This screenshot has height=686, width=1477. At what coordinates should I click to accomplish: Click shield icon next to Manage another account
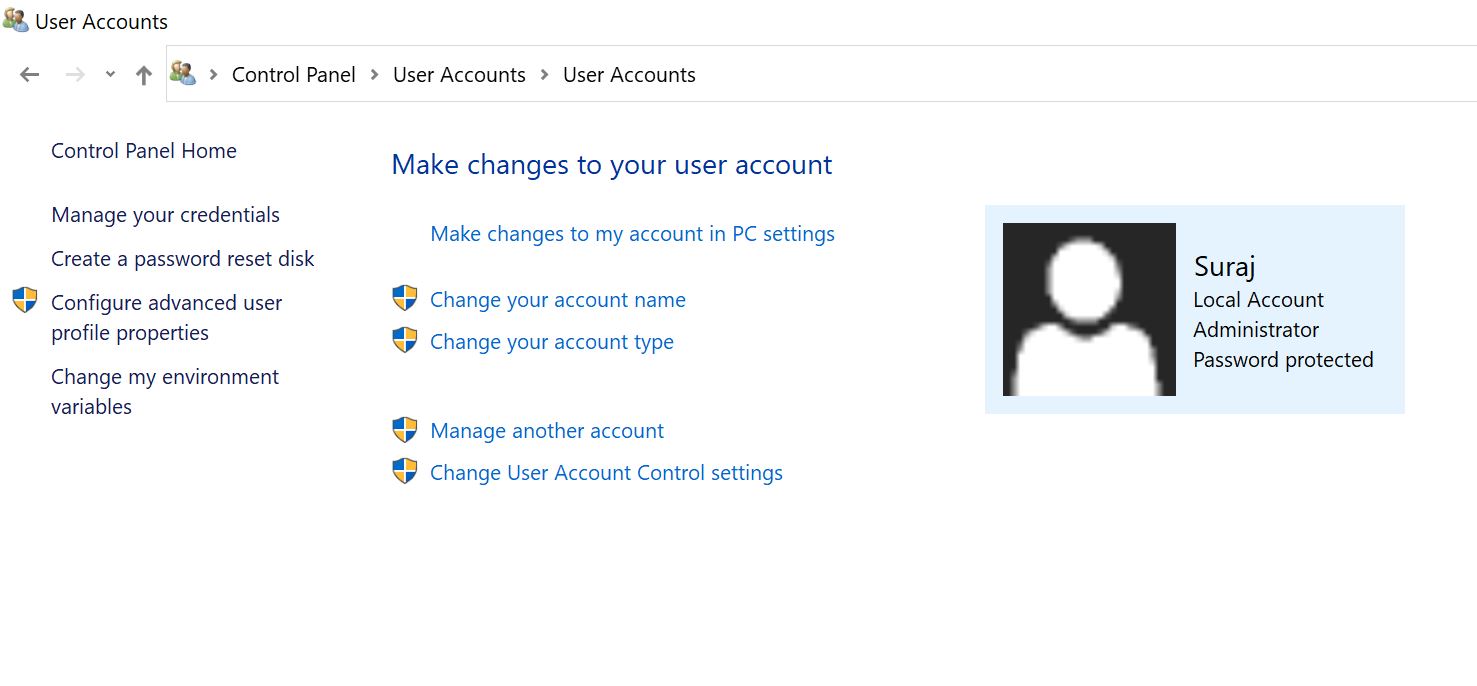click(x=404, y=430)
